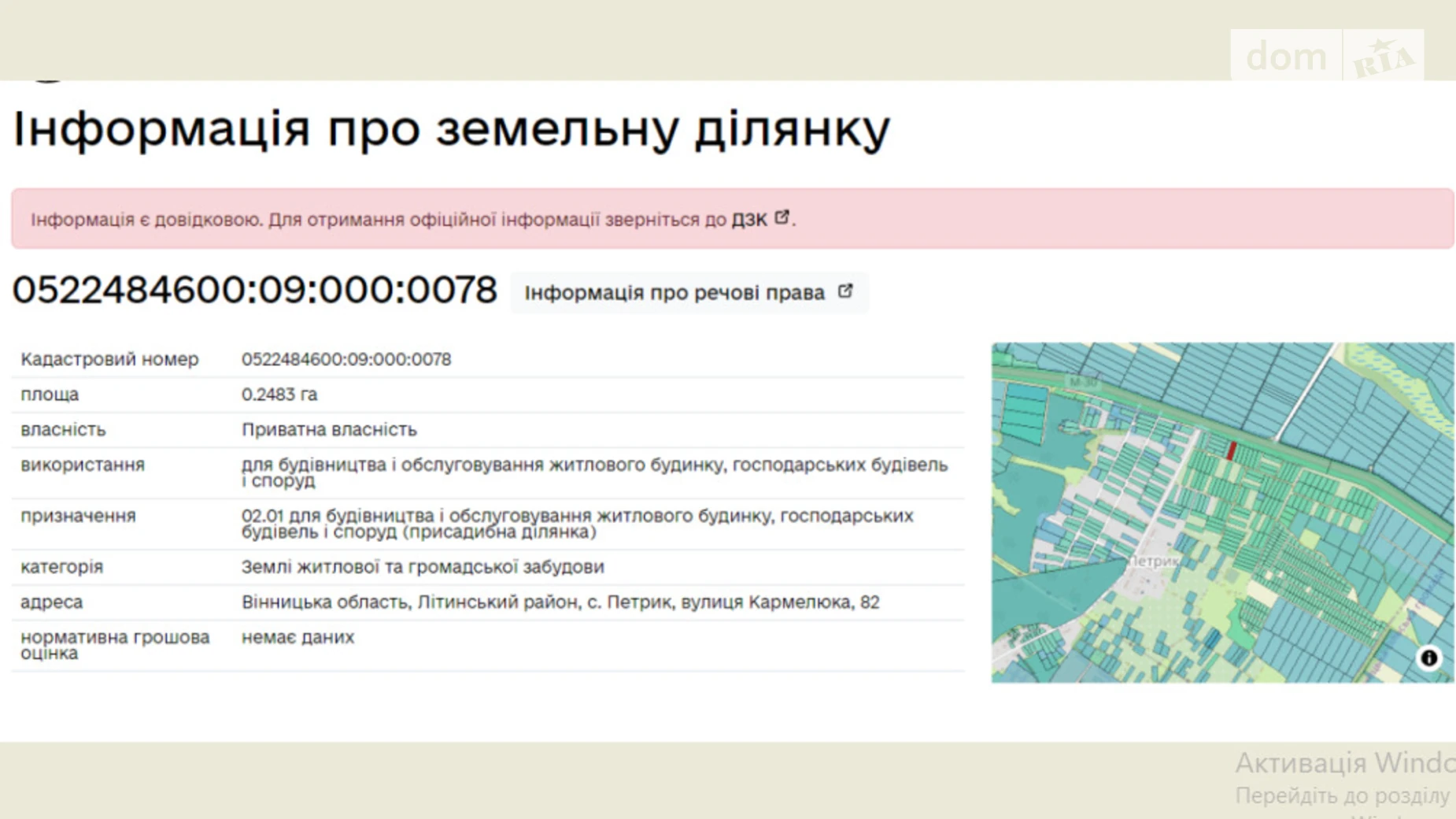This screenshot has height=819, width=1456.
Task: Click the Приватна власність value
Action: (x=329, y=430)
